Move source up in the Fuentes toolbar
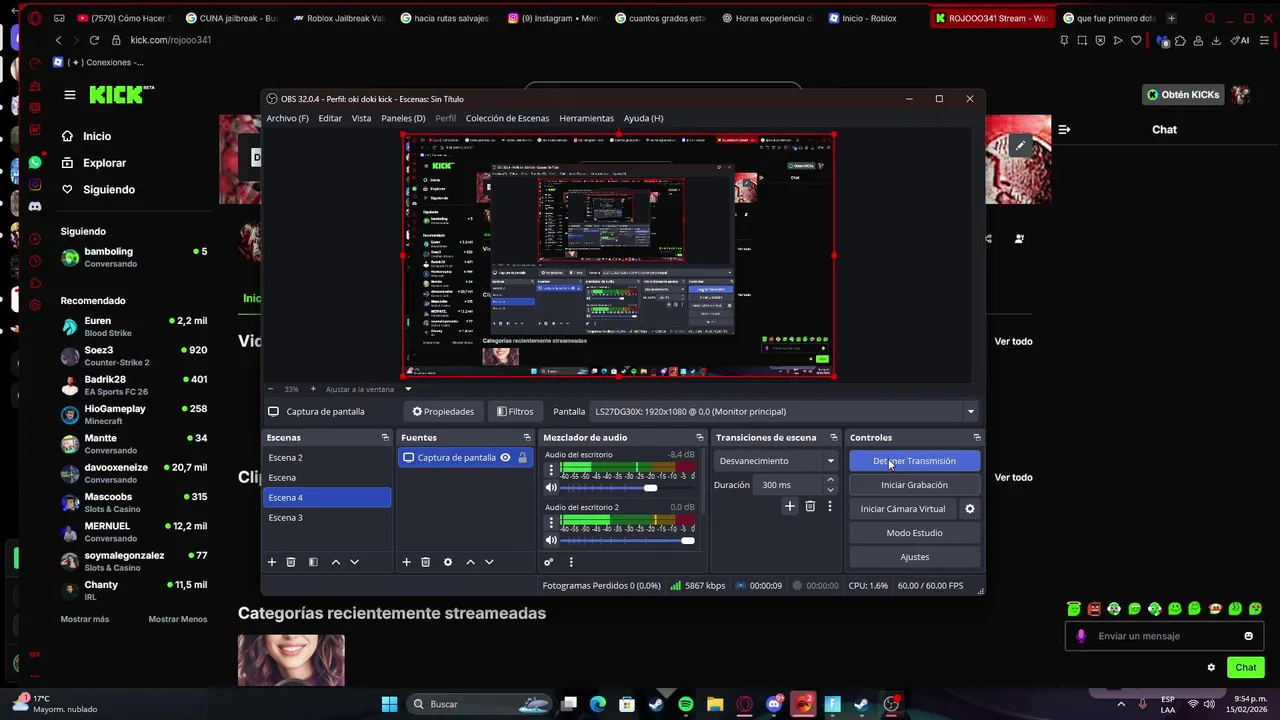The width and height of the screenshot is (1280, 720). coord(470,562)
